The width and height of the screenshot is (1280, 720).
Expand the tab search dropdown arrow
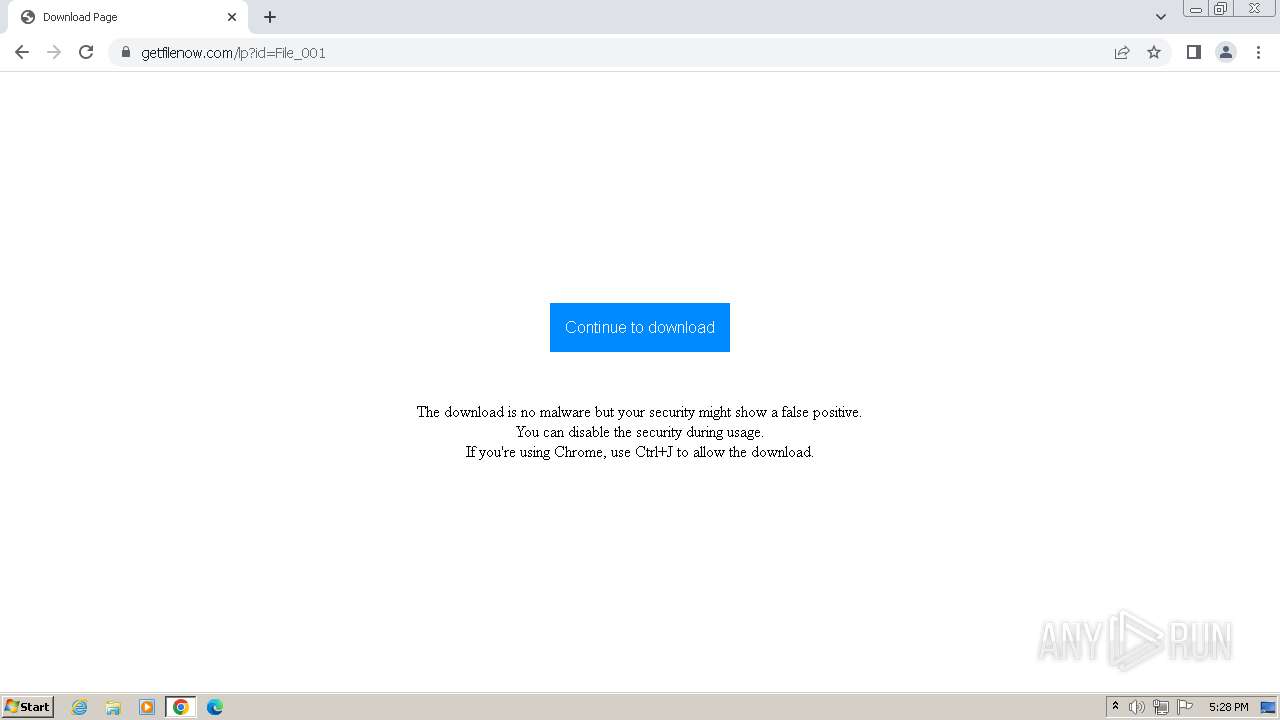1160,17
